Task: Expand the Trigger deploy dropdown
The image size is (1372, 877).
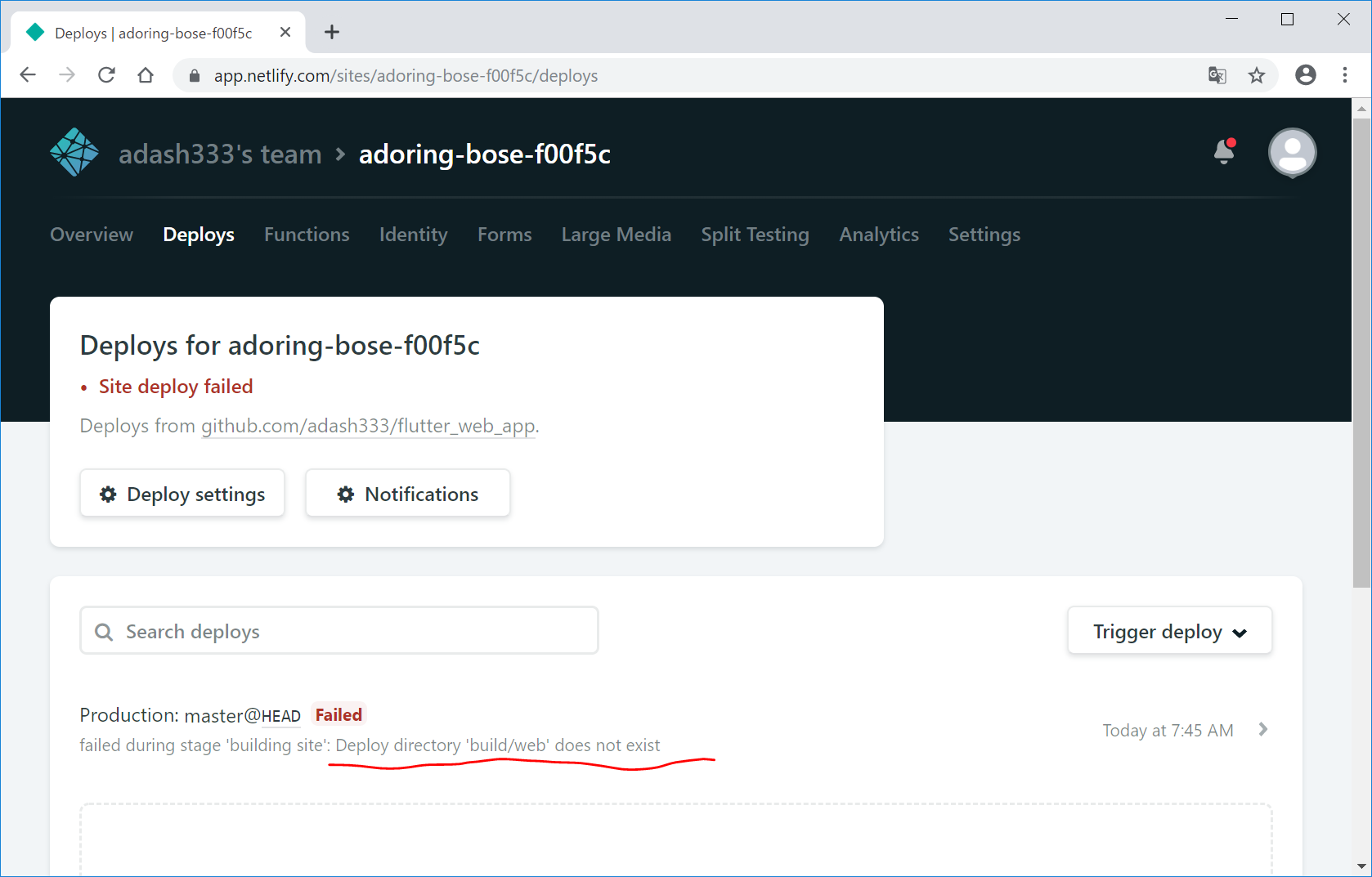Action: [x=1169, y=632]
